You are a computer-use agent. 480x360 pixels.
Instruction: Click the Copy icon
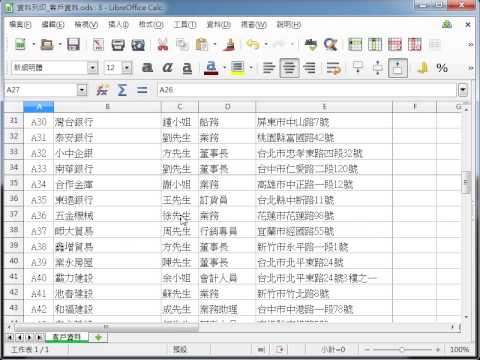[x=182, y=45]
